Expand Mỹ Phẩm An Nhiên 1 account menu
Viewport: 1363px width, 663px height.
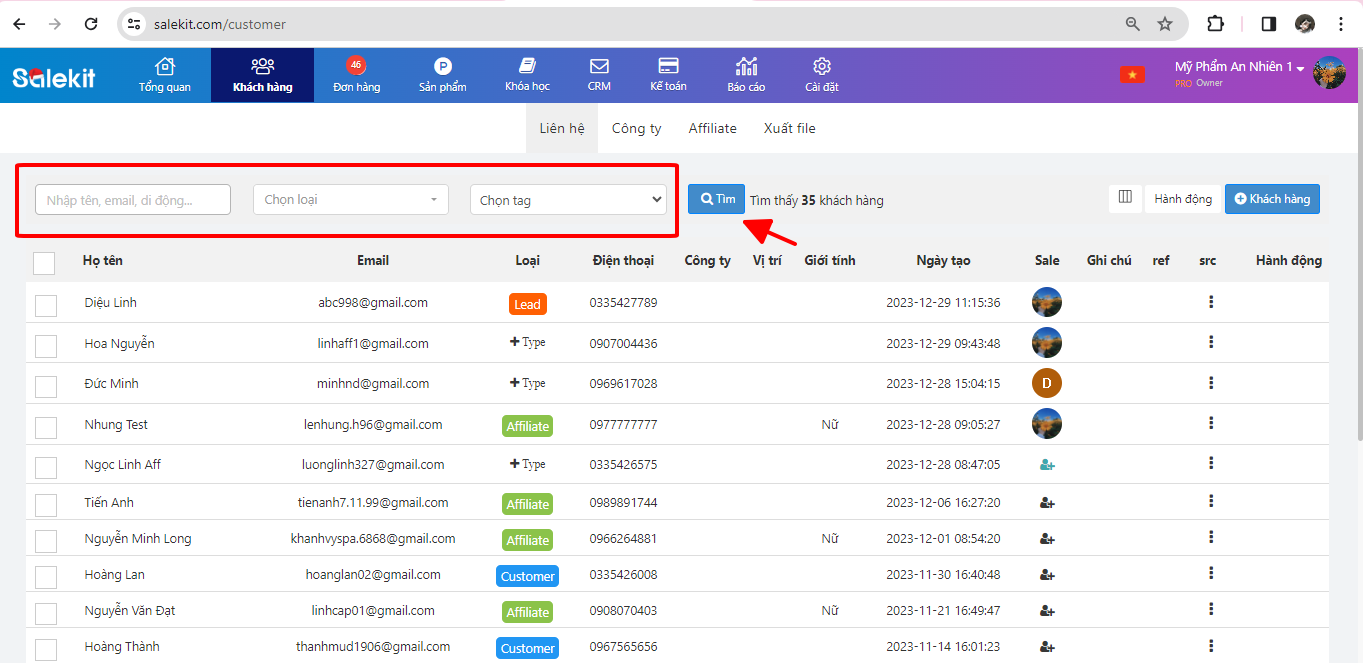pyautogui.click(x=1240, y=67)
